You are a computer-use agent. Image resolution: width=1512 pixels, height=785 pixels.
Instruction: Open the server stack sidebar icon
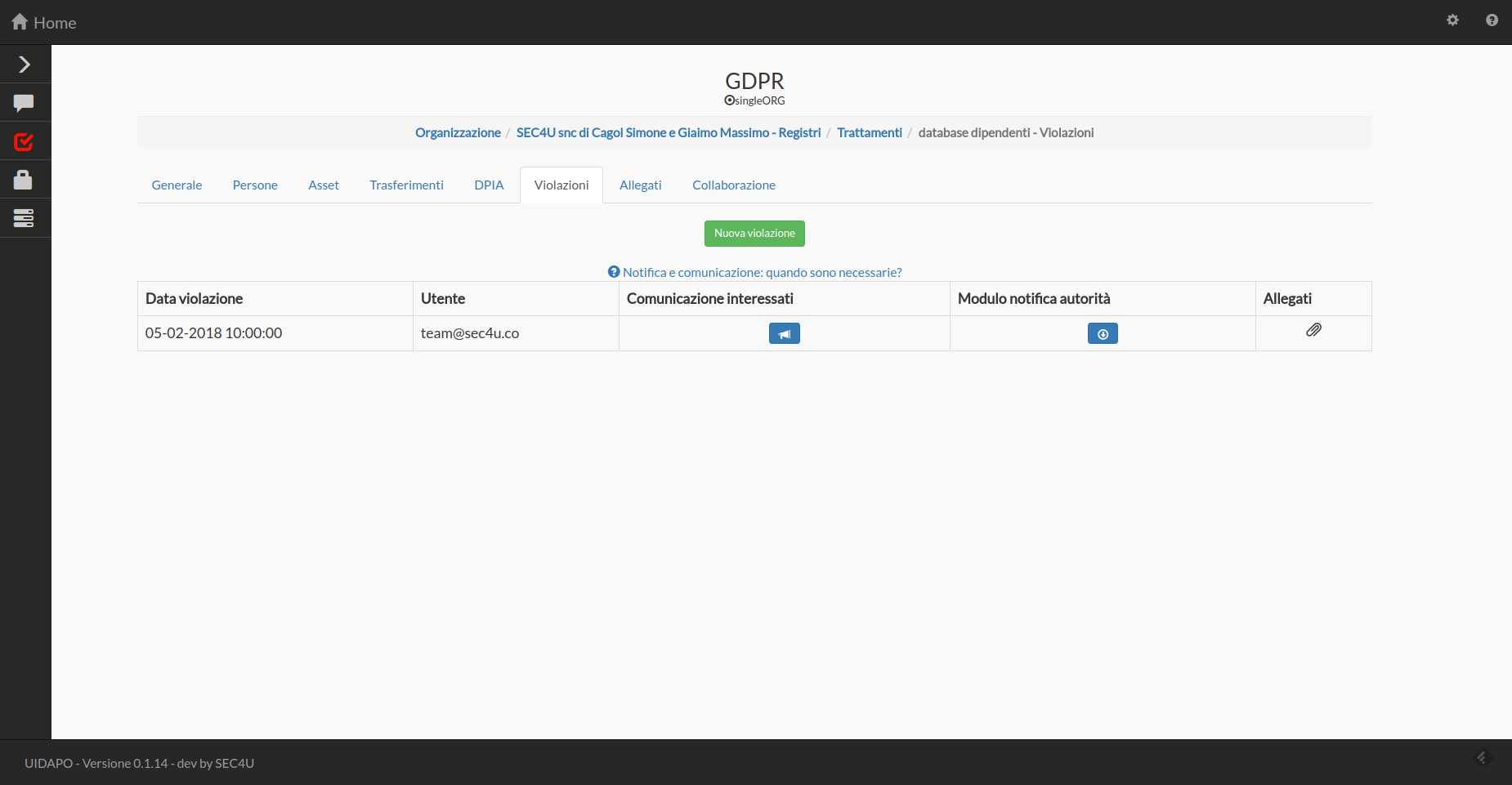coord(24,218)
